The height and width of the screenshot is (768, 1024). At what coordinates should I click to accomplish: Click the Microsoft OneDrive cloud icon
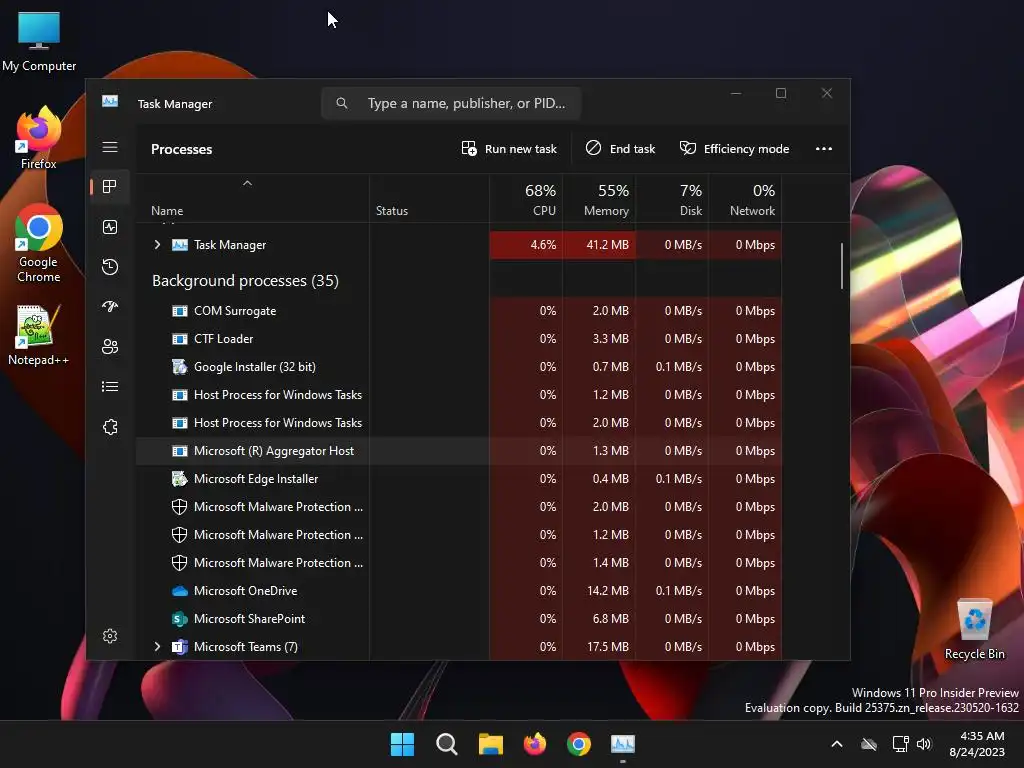click(180, 591)
